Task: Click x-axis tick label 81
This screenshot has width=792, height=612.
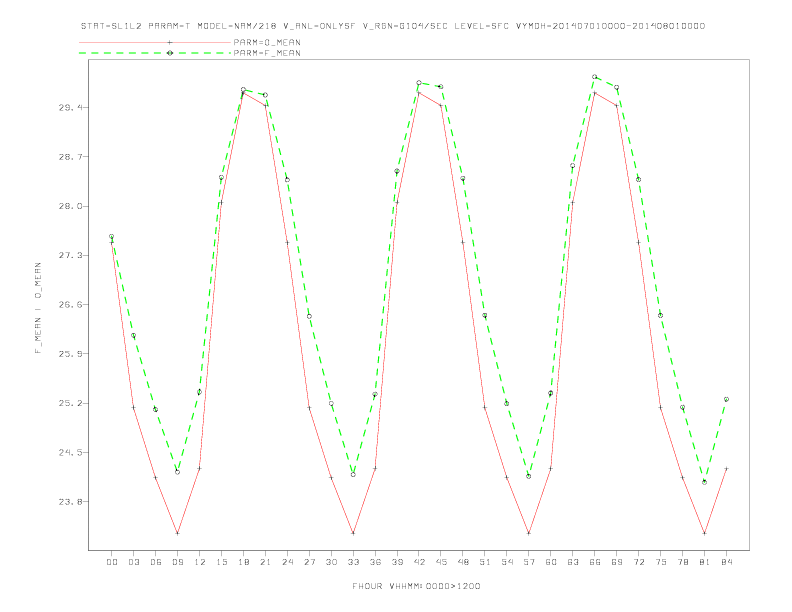Action: 705,562
